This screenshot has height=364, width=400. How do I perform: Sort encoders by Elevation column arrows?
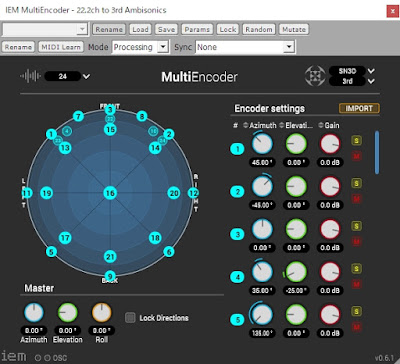[282, 125]
